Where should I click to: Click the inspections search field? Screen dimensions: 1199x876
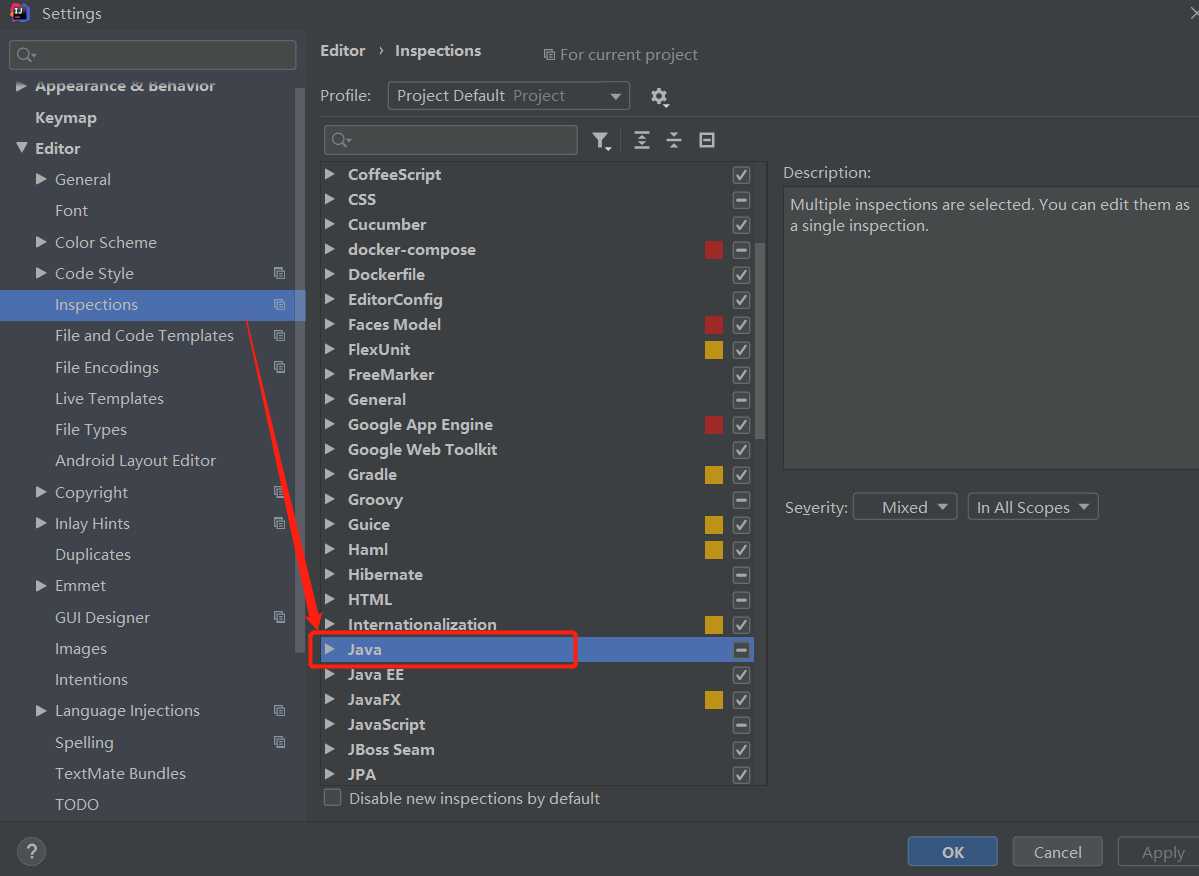coord(451,140)
